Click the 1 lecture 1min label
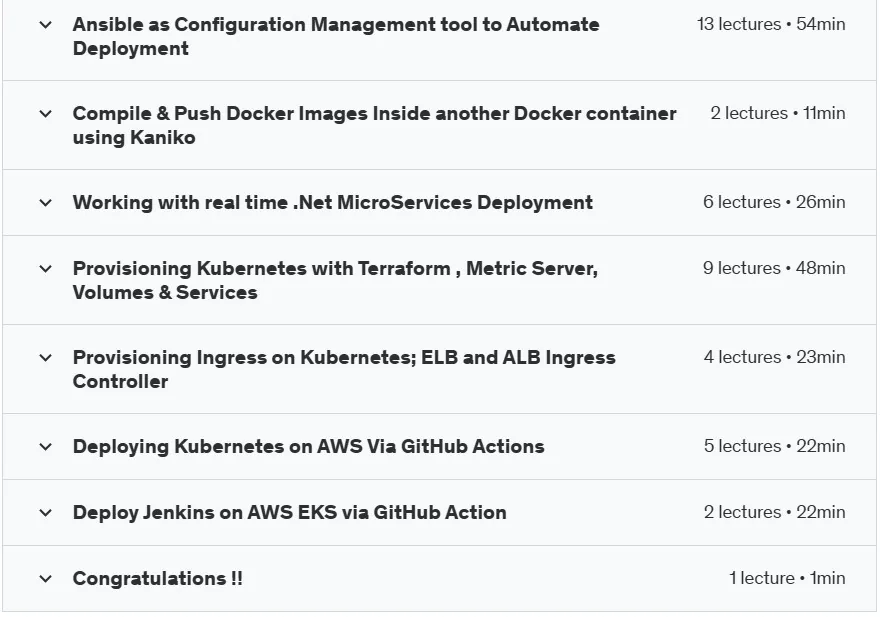This screenshot has width=880, height=617. pos(787,578)
